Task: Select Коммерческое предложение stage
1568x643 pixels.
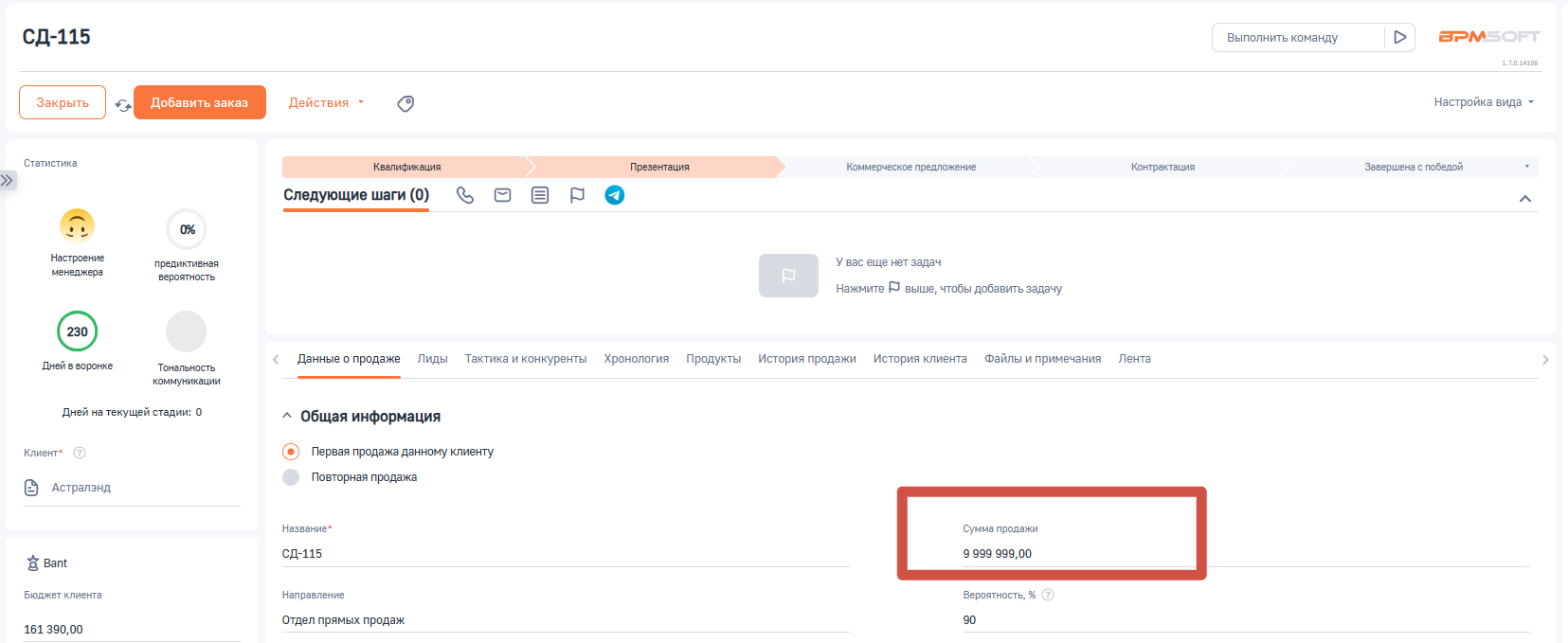Action: pyautogui.click(x=911, y=167)
